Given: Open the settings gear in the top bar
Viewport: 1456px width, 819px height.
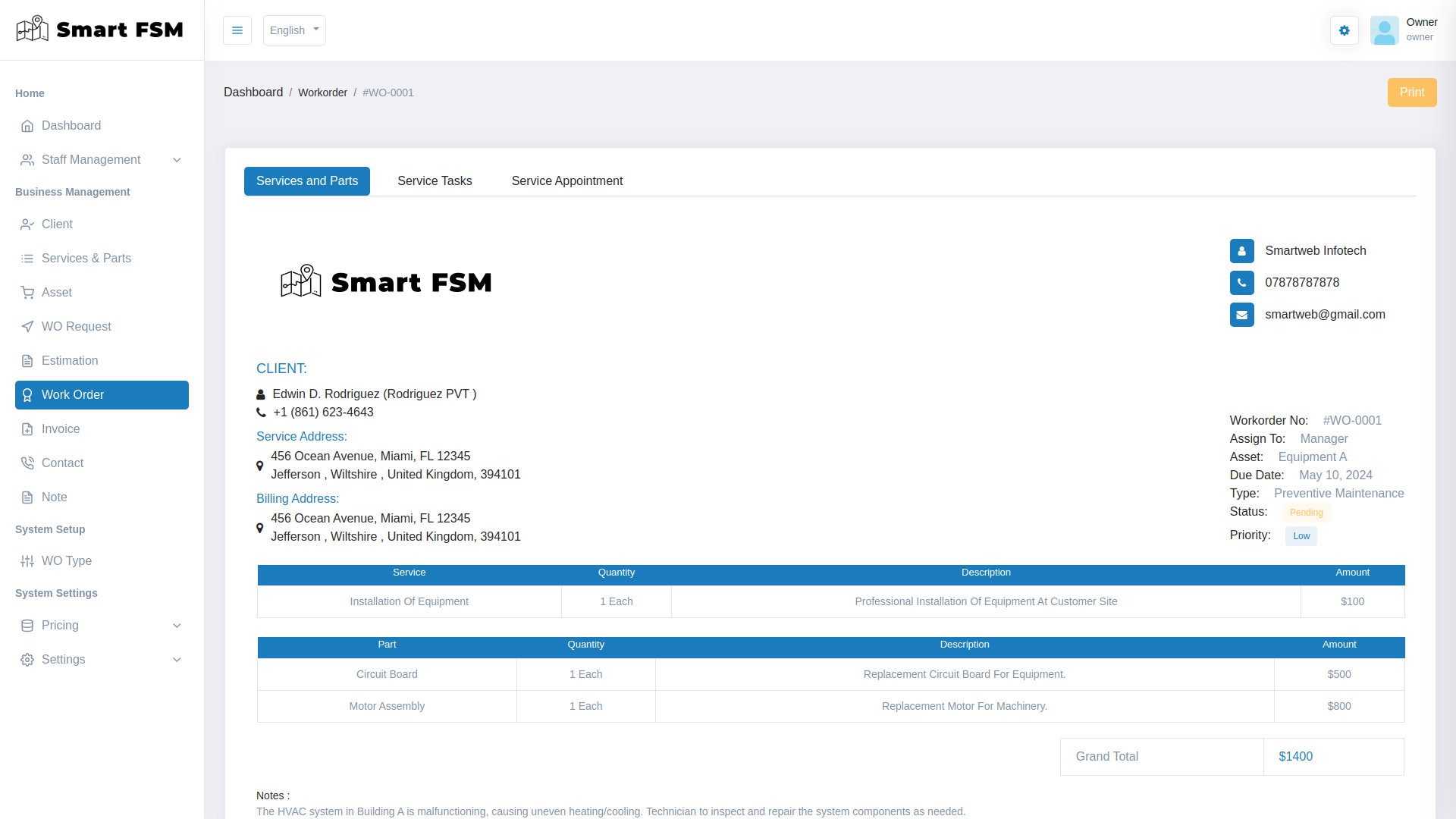Looking at the screenshot, I should [x=1344, y=30].
